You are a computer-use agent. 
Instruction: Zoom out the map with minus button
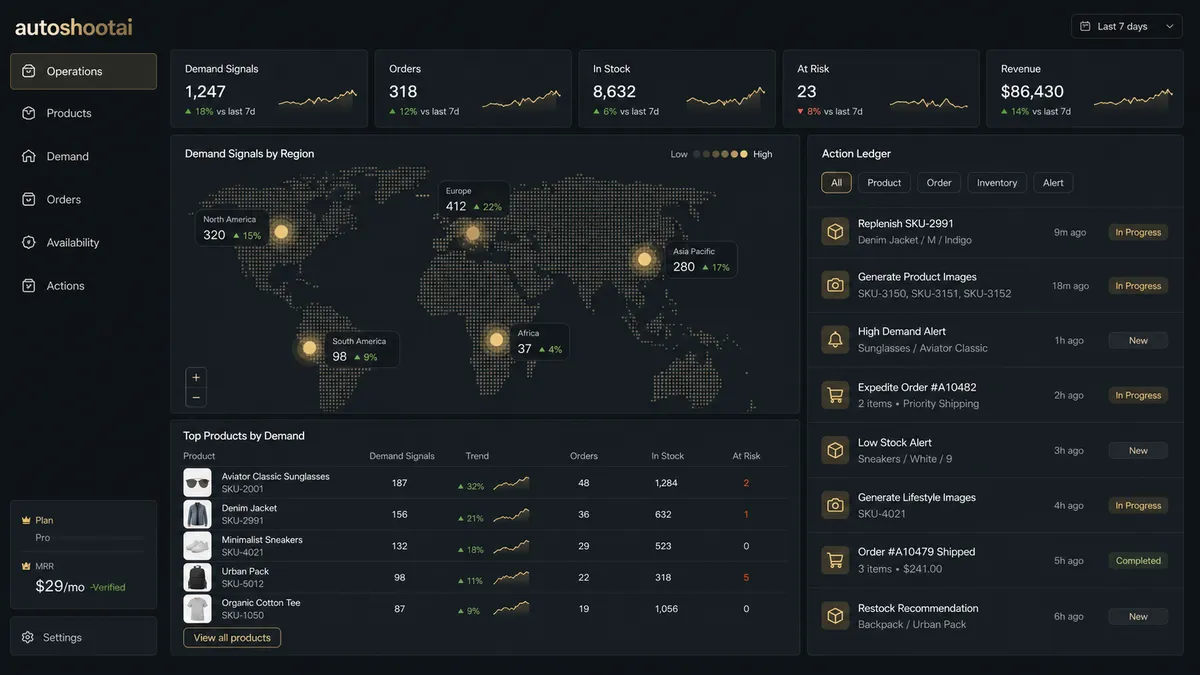196,397
